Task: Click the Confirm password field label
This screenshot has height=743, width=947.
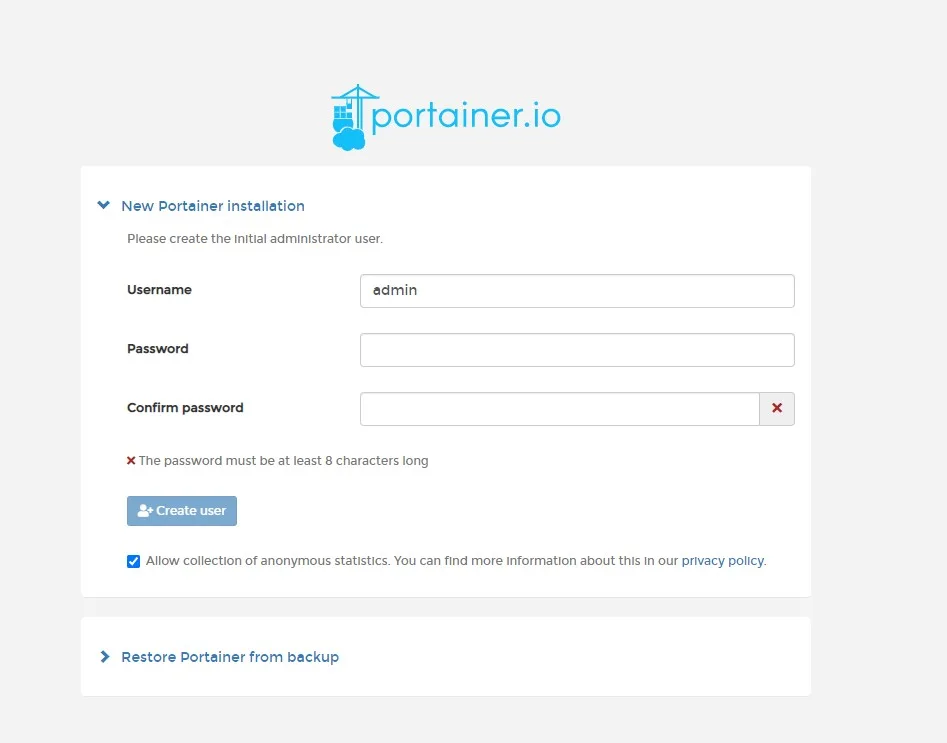Action: tap(185, 408)
